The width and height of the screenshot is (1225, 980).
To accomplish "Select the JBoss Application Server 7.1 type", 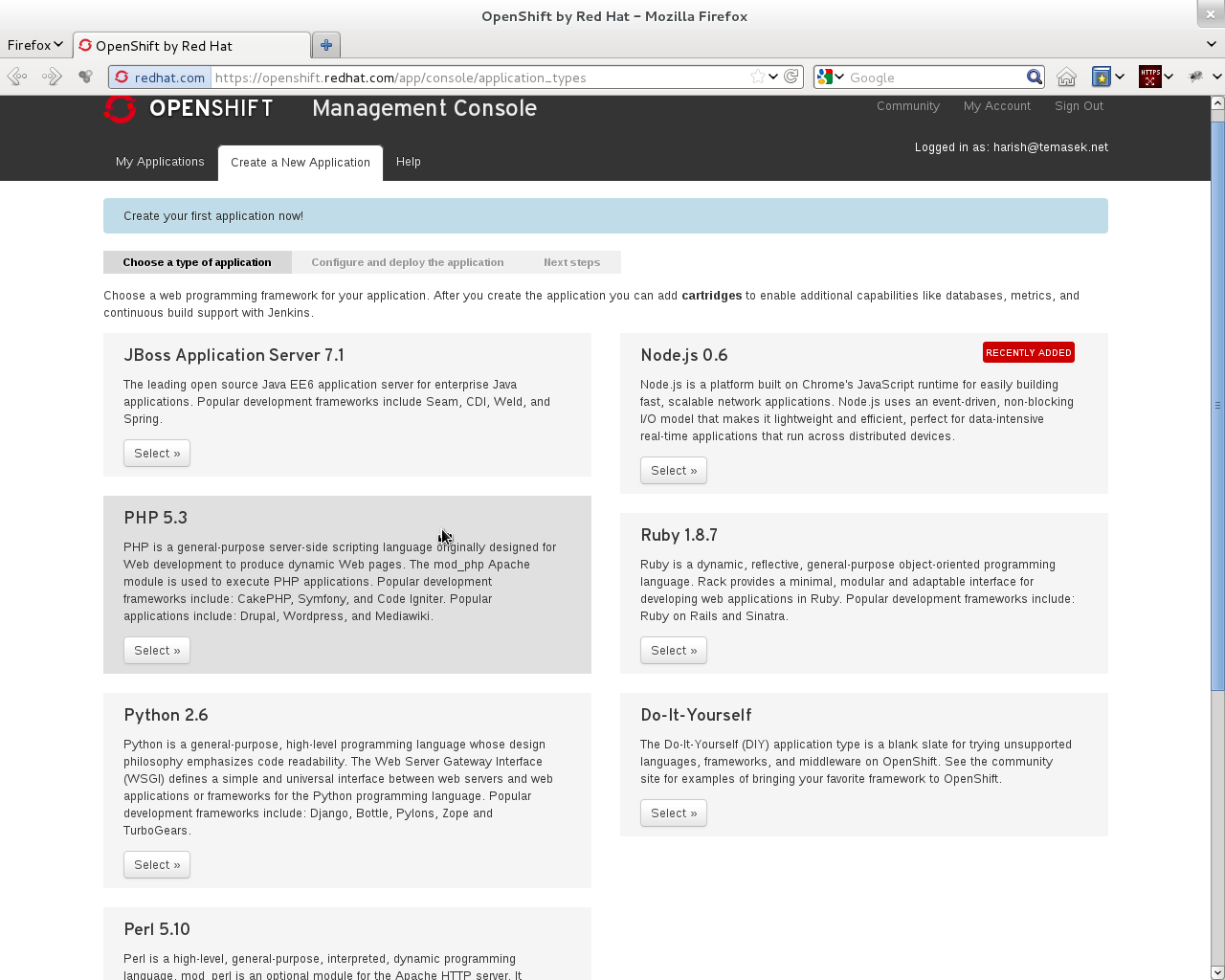I will pos(157,454).
